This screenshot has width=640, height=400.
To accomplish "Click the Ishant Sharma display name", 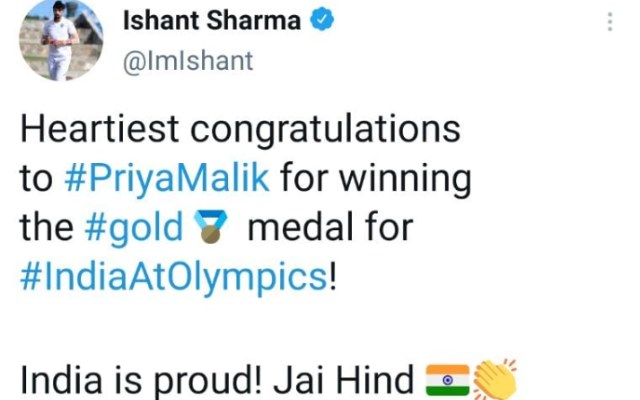I will coord(212,20).
